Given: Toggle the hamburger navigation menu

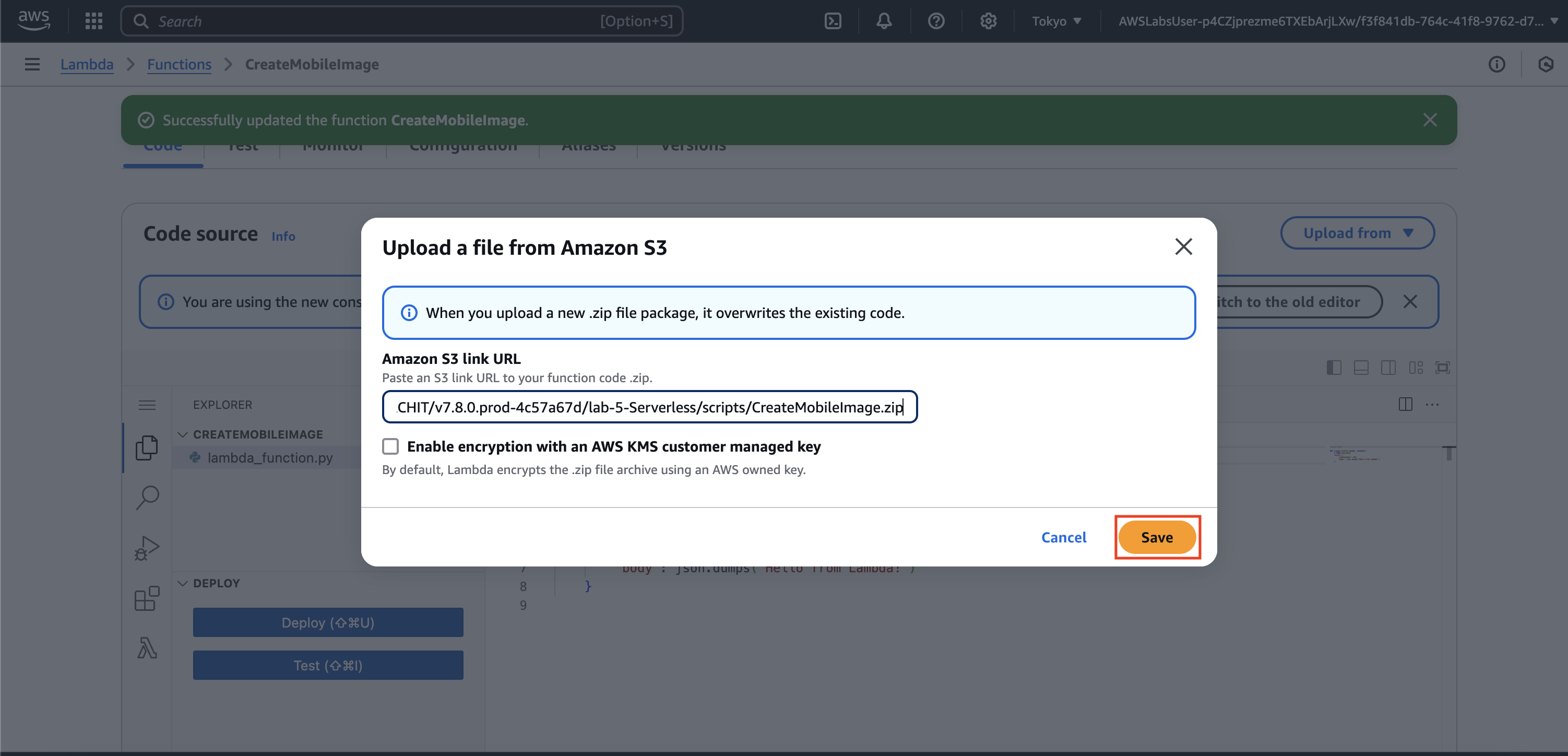Looking at the screenshot, I should point(32,64).
